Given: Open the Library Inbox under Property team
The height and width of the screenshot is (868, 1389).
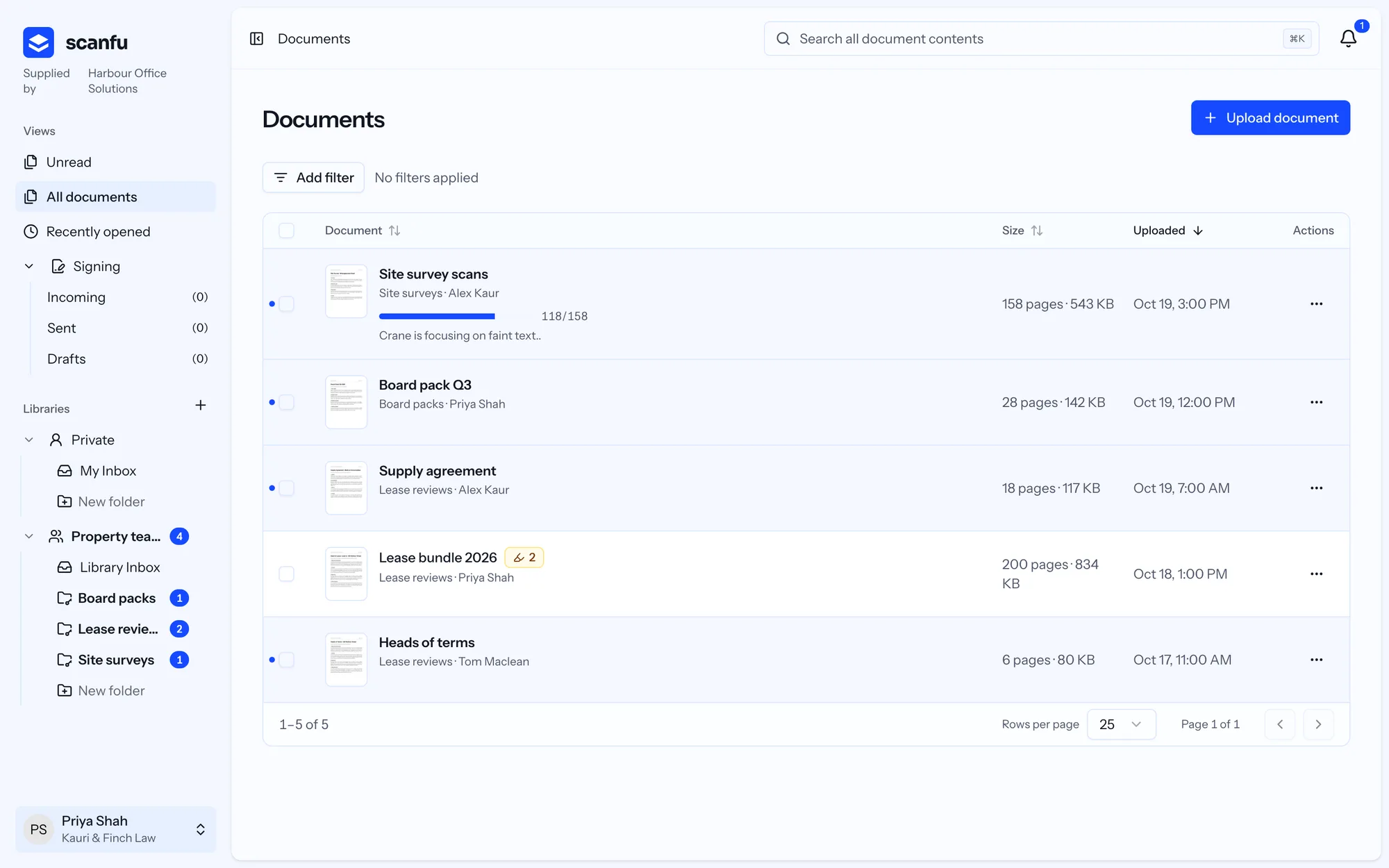Looking at the screenshot, I should point(119,567).
